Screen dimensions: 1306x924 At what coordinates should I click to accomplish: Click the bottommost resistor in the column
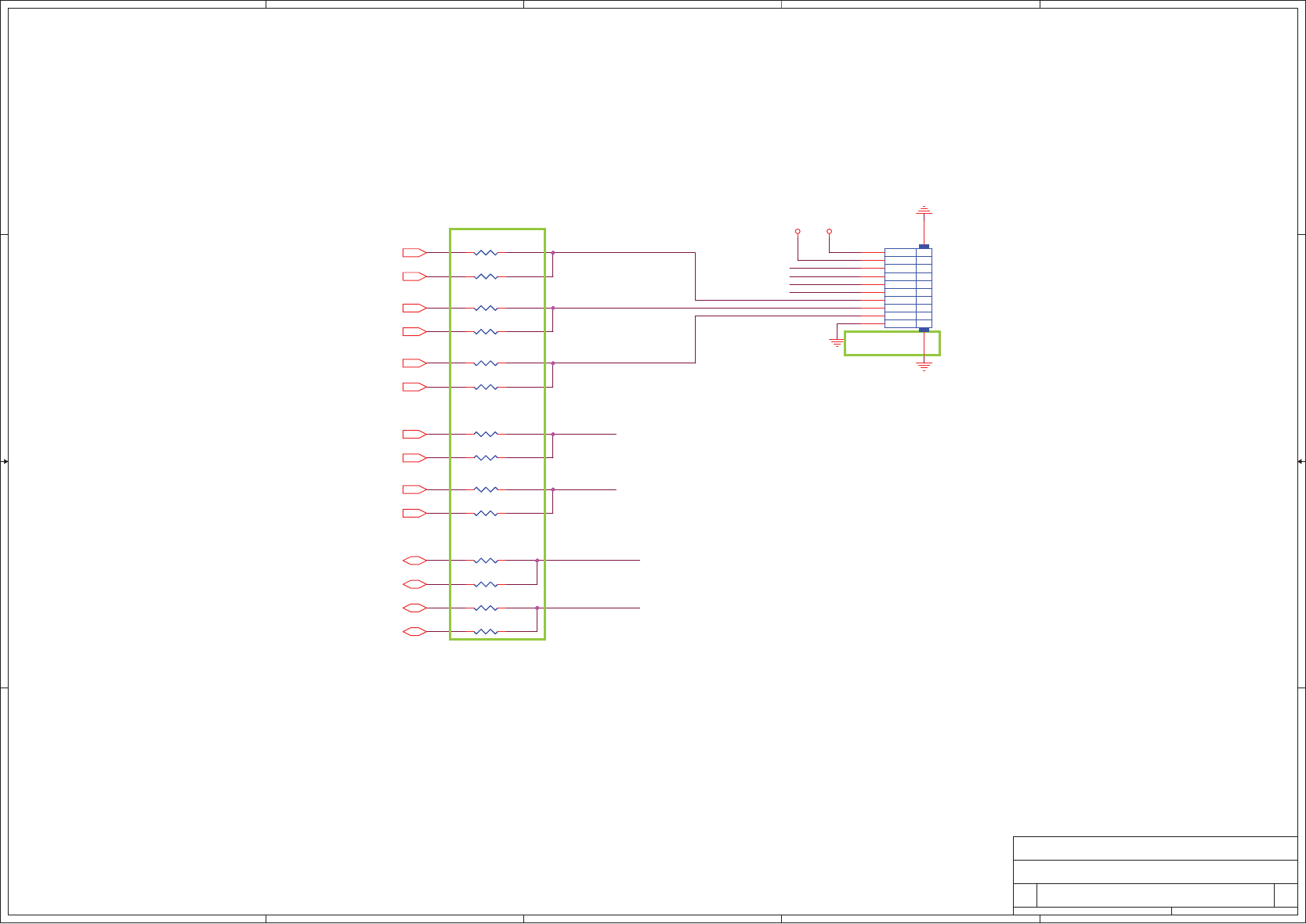point(486,632)
